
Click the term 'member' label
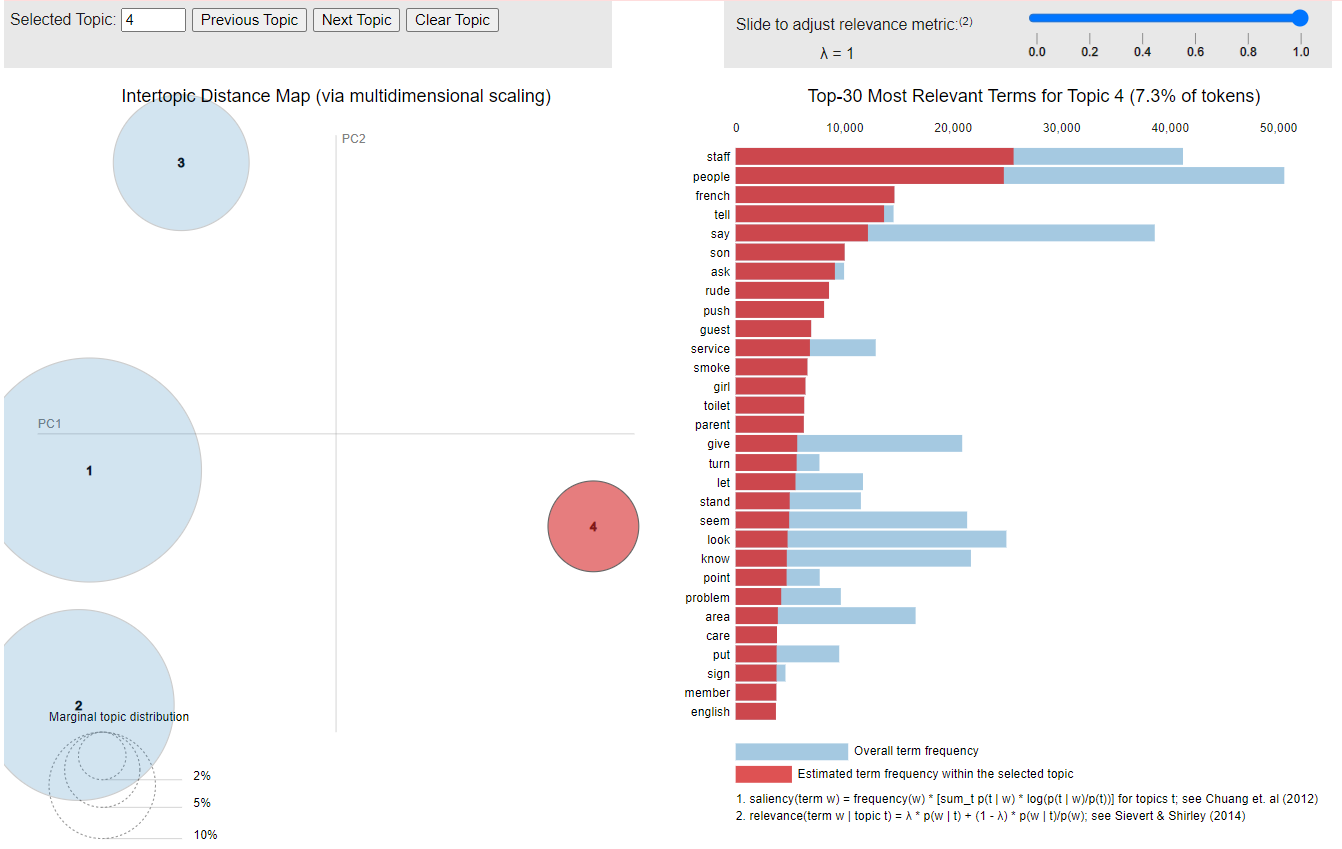click(708, 692)
